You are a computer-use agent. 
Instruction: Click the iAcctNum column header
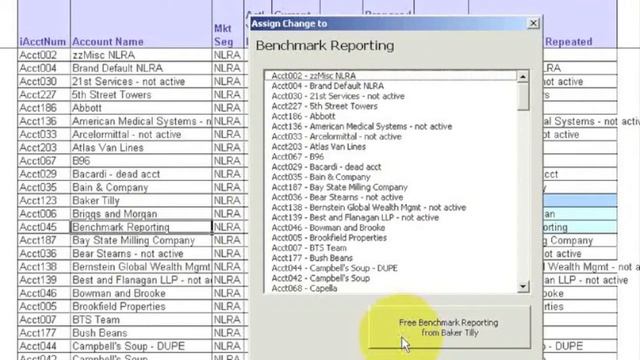pos(42,42)
